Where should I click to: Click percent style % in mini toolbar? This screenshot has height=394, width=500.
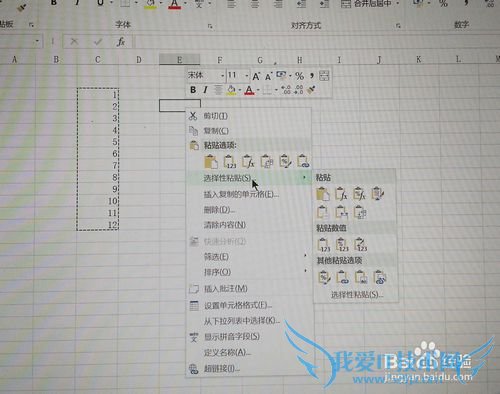(299, 76)
